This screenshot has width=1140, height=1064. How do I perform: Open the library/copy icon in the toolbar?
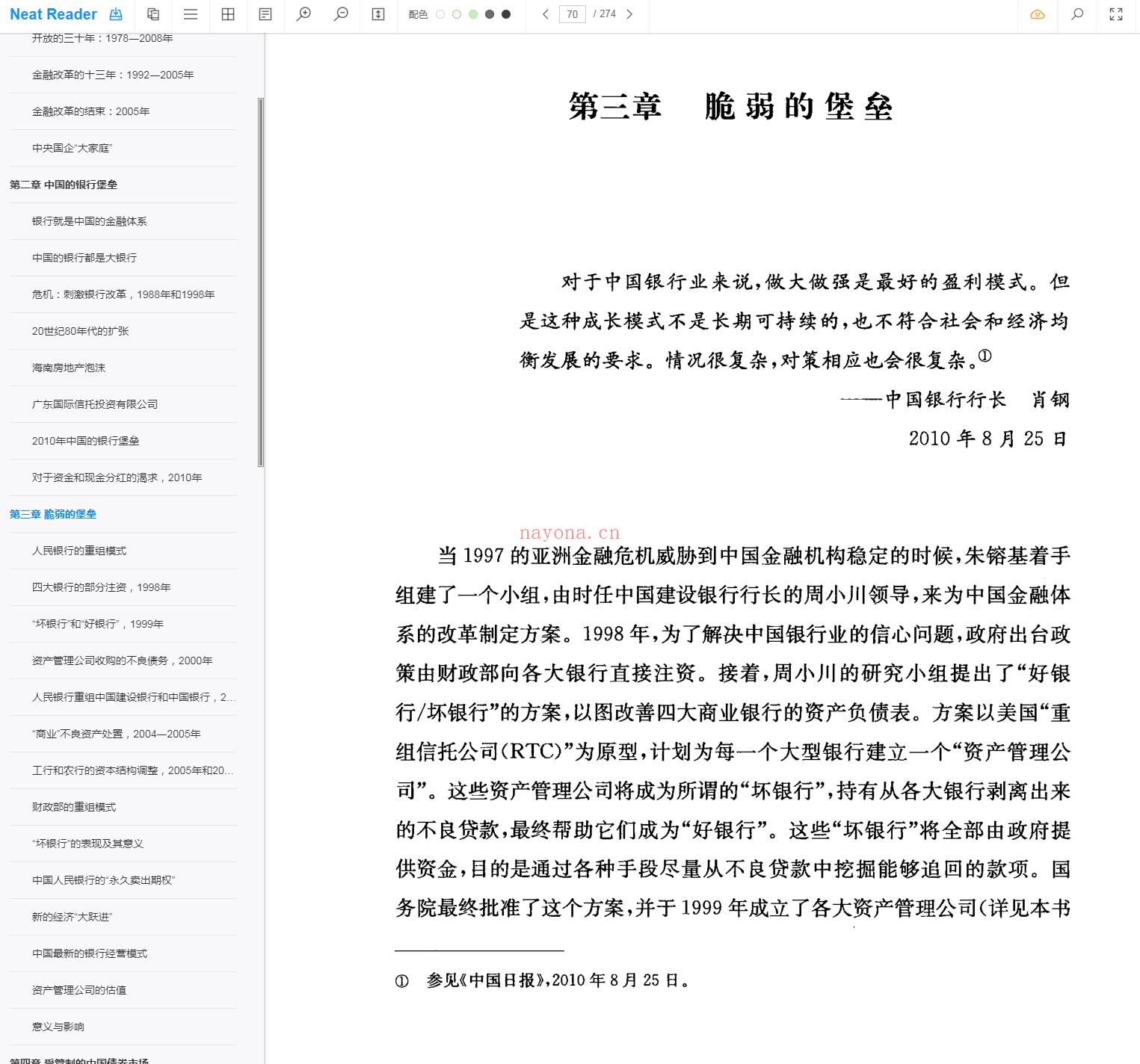(153, 14)
